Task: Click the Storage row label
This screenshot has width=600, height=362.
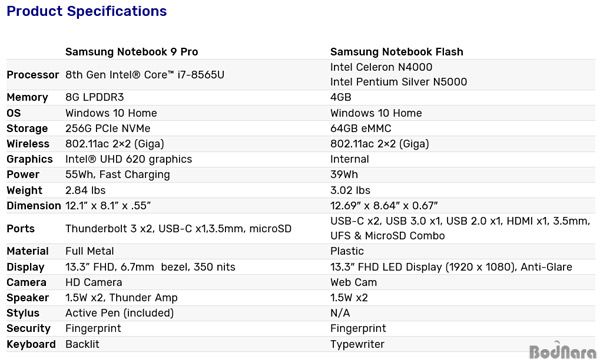Action: 27,128
